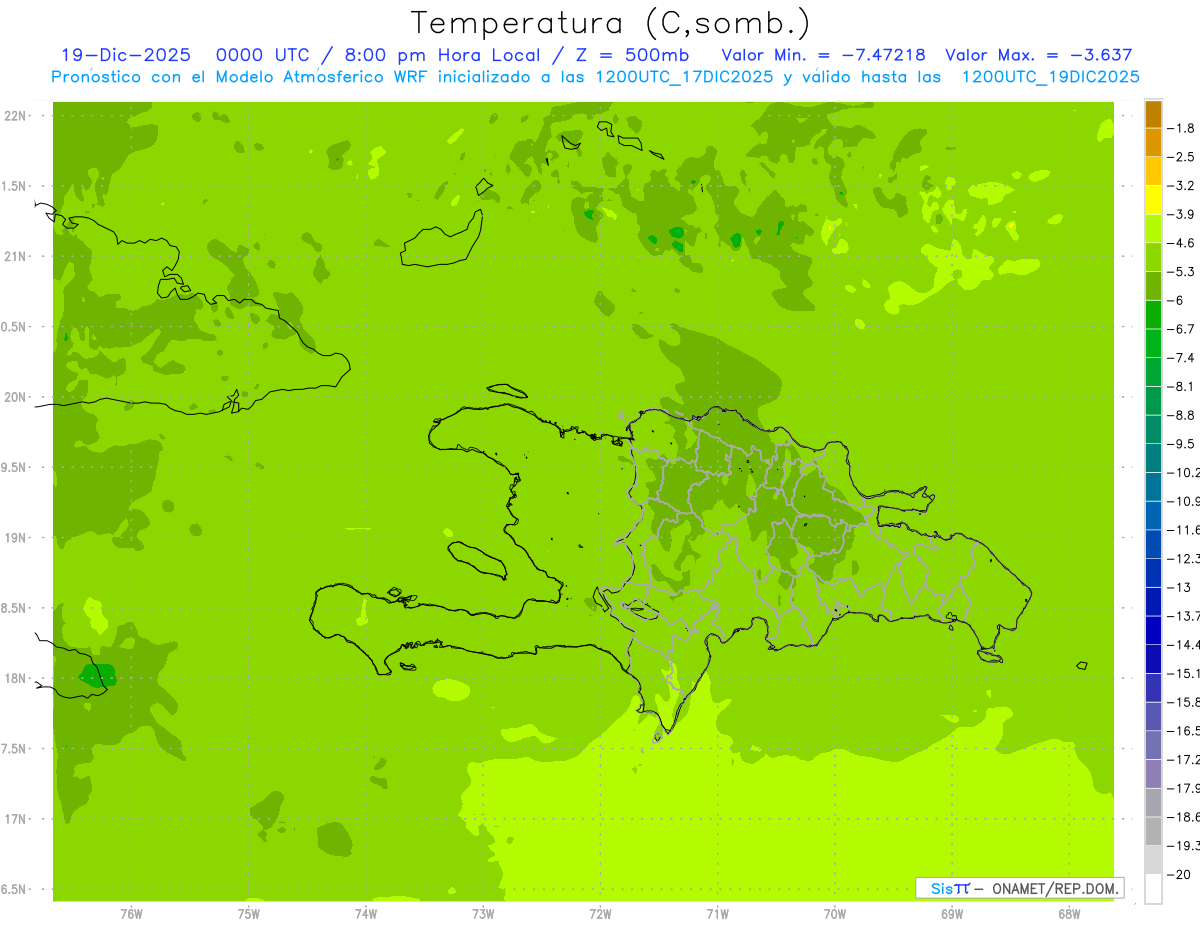This screenshot has height=927, width=1200.
Task: Click the '69W' longitude label
Action: (952, 913)
